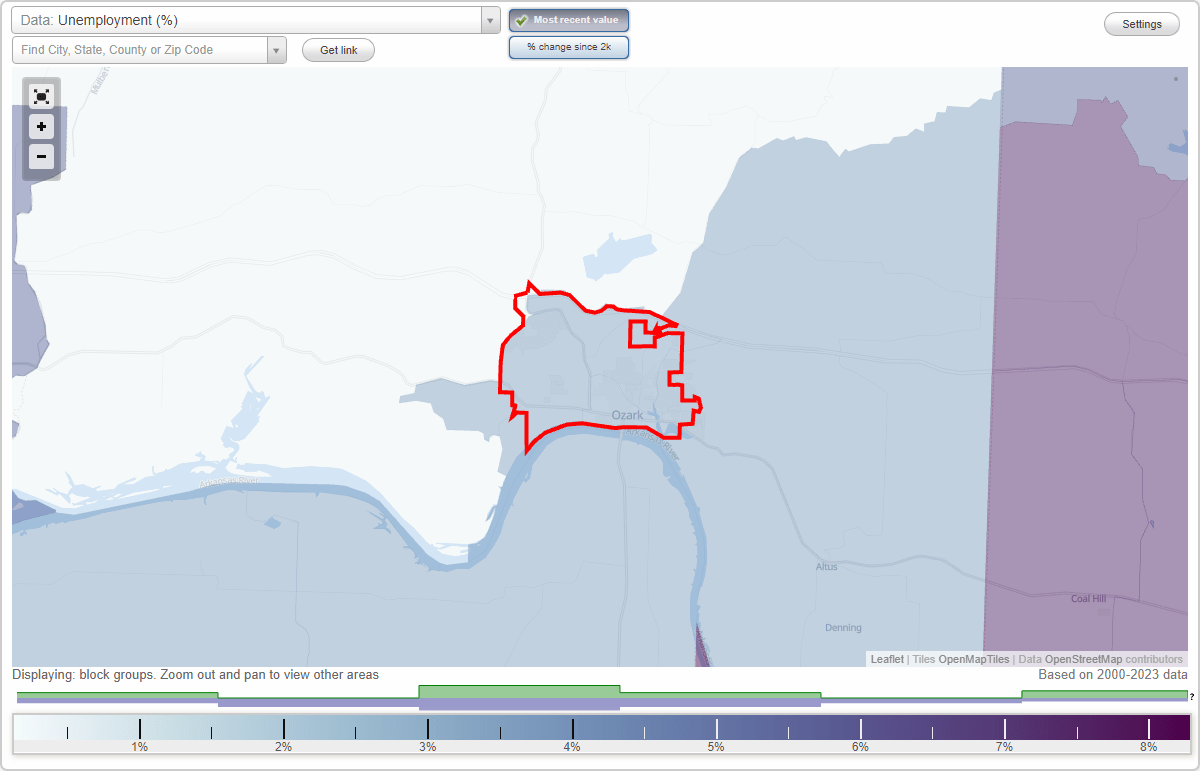Switch to % change since 2k
Viewport: 1200px width, 771px height.
[569, 47]
